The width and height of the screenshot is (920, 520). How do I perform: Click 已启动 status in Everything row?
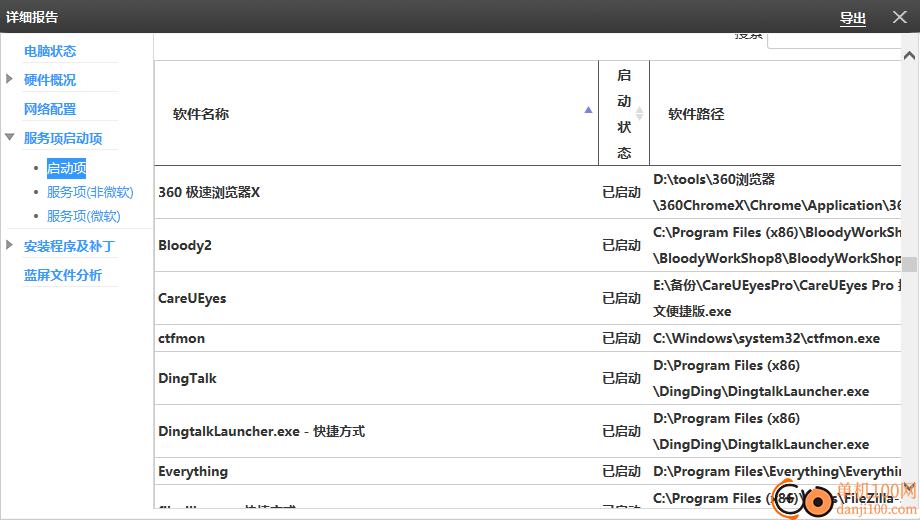pos(621,471)
